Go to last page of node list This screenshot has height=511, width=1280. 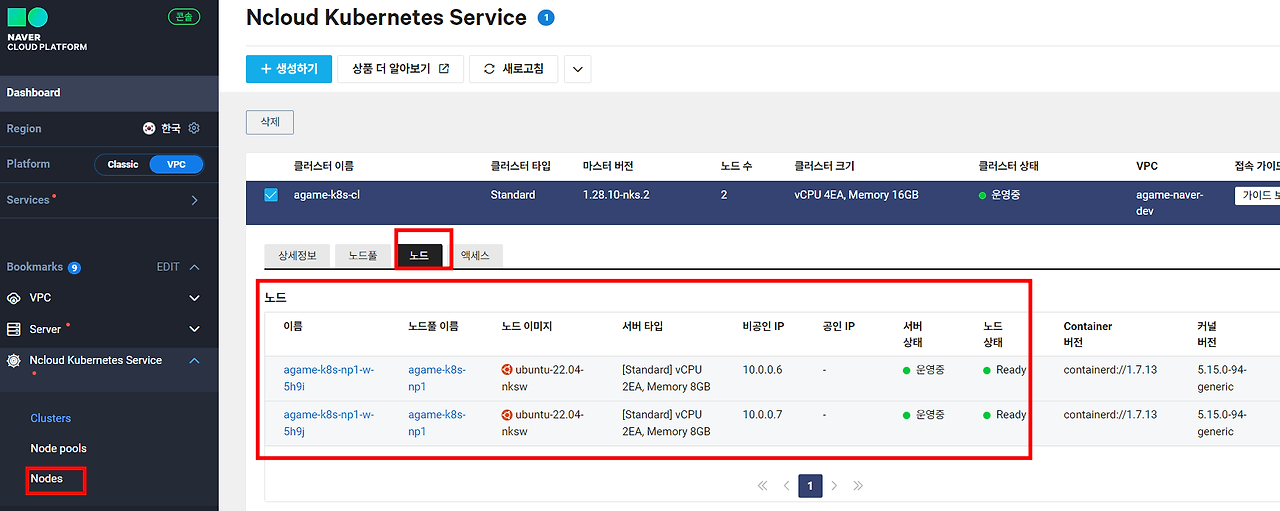point(858,486)
